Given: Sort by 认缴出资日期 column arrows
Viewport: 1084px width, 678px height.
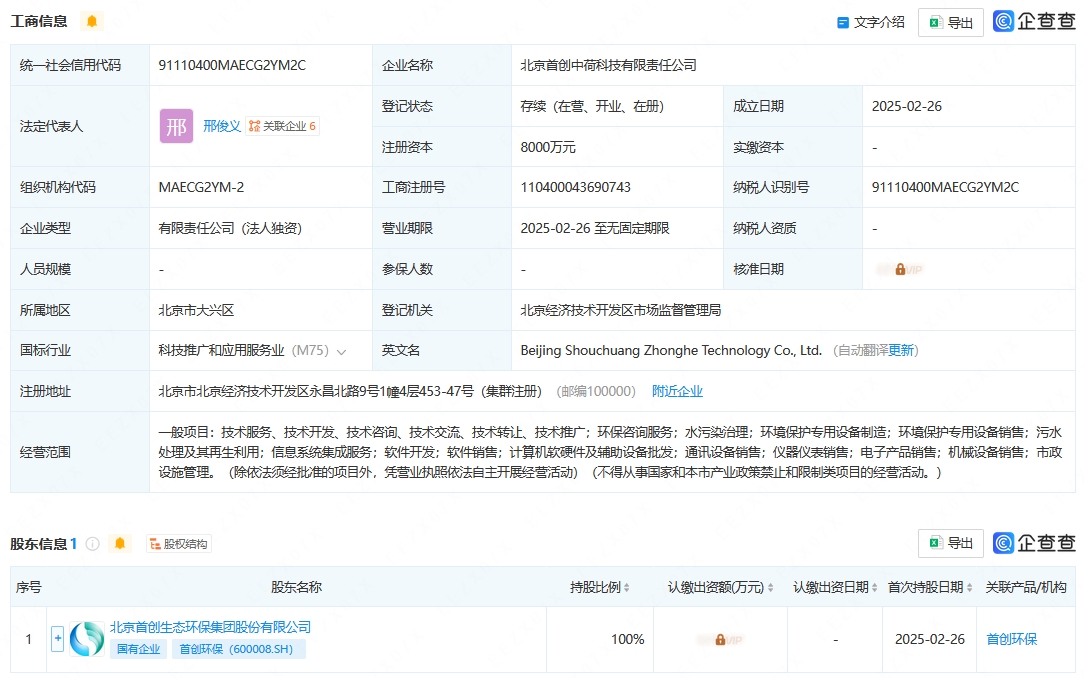Looking at the screenshot, I should (875, 587).
